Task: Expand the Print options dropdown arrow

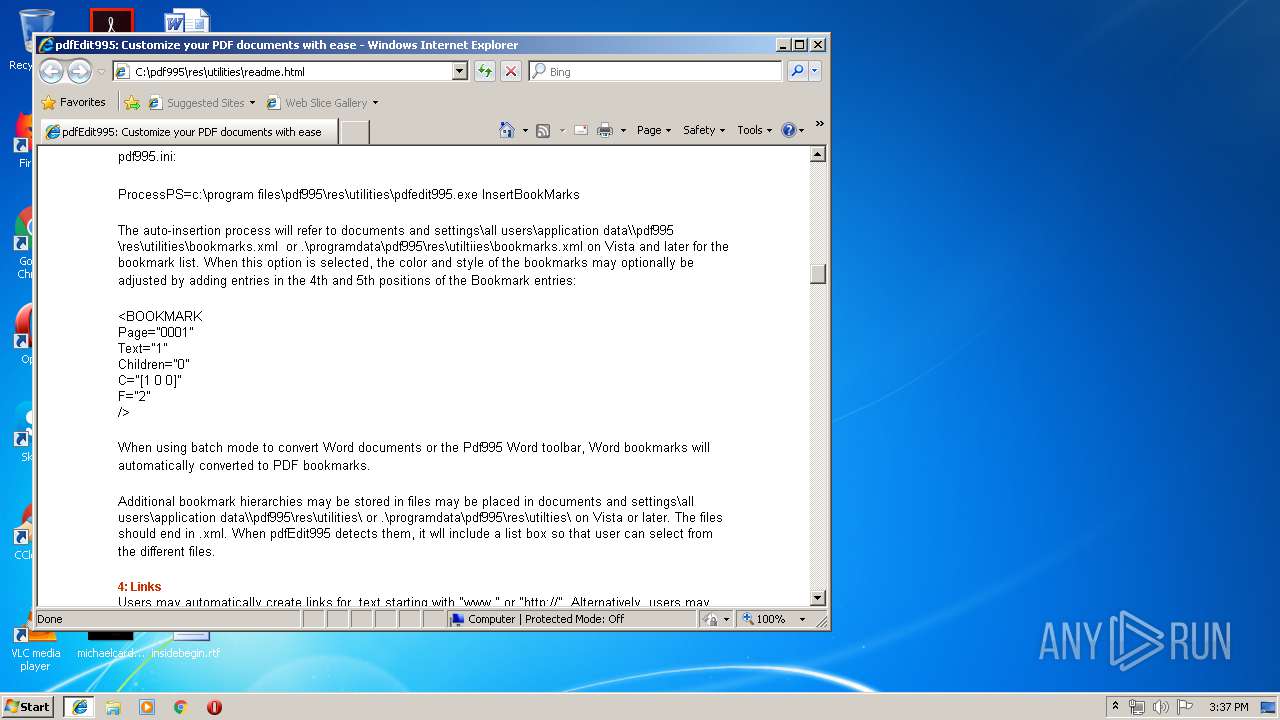Action: click(x=623, y=130)
